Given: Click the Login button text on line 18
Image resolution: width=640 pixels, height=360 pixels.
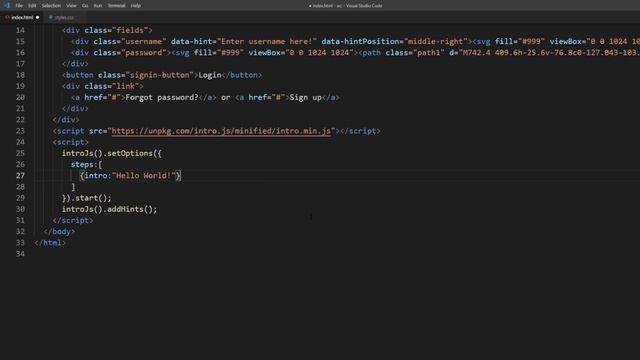Looking at the screenshot, I should (210, 75).
